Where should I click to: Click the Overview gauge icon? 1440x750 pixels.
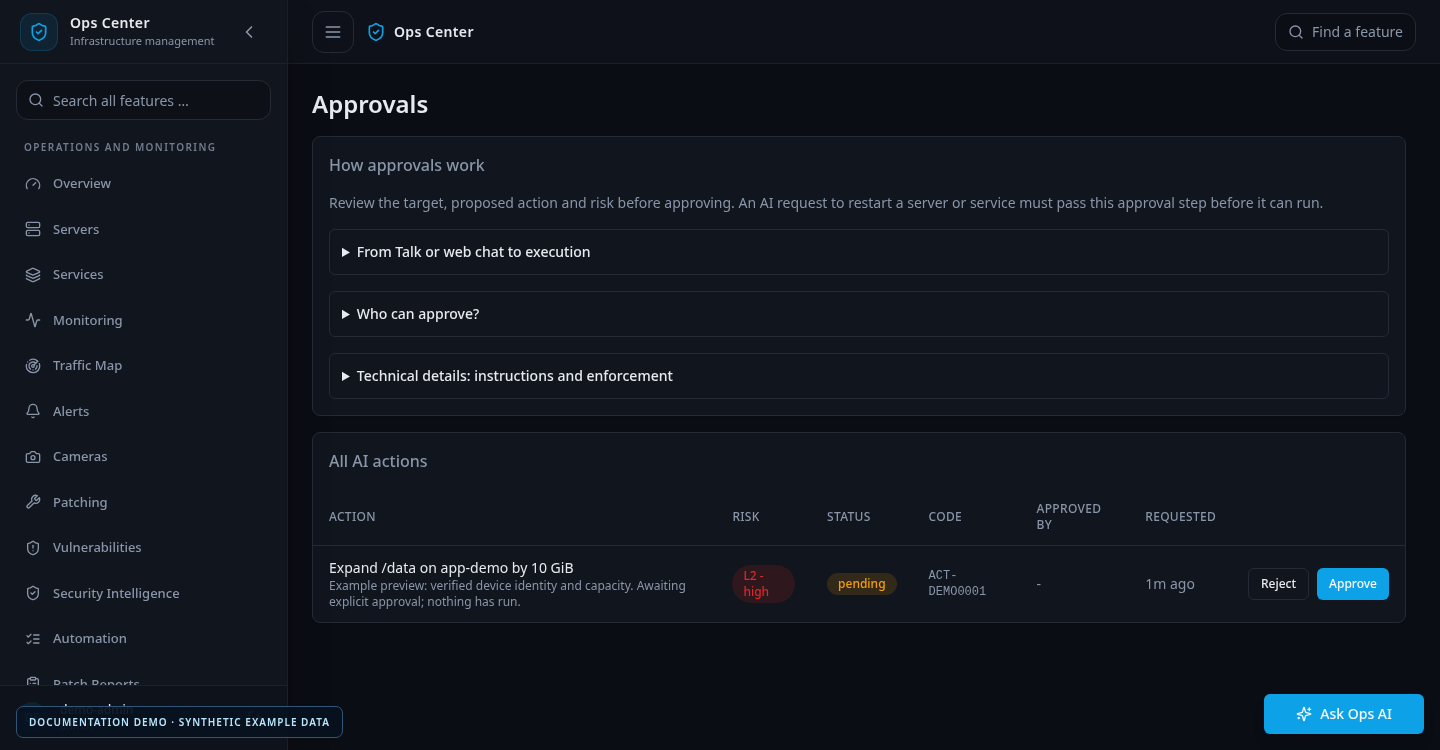coord(33,184)
